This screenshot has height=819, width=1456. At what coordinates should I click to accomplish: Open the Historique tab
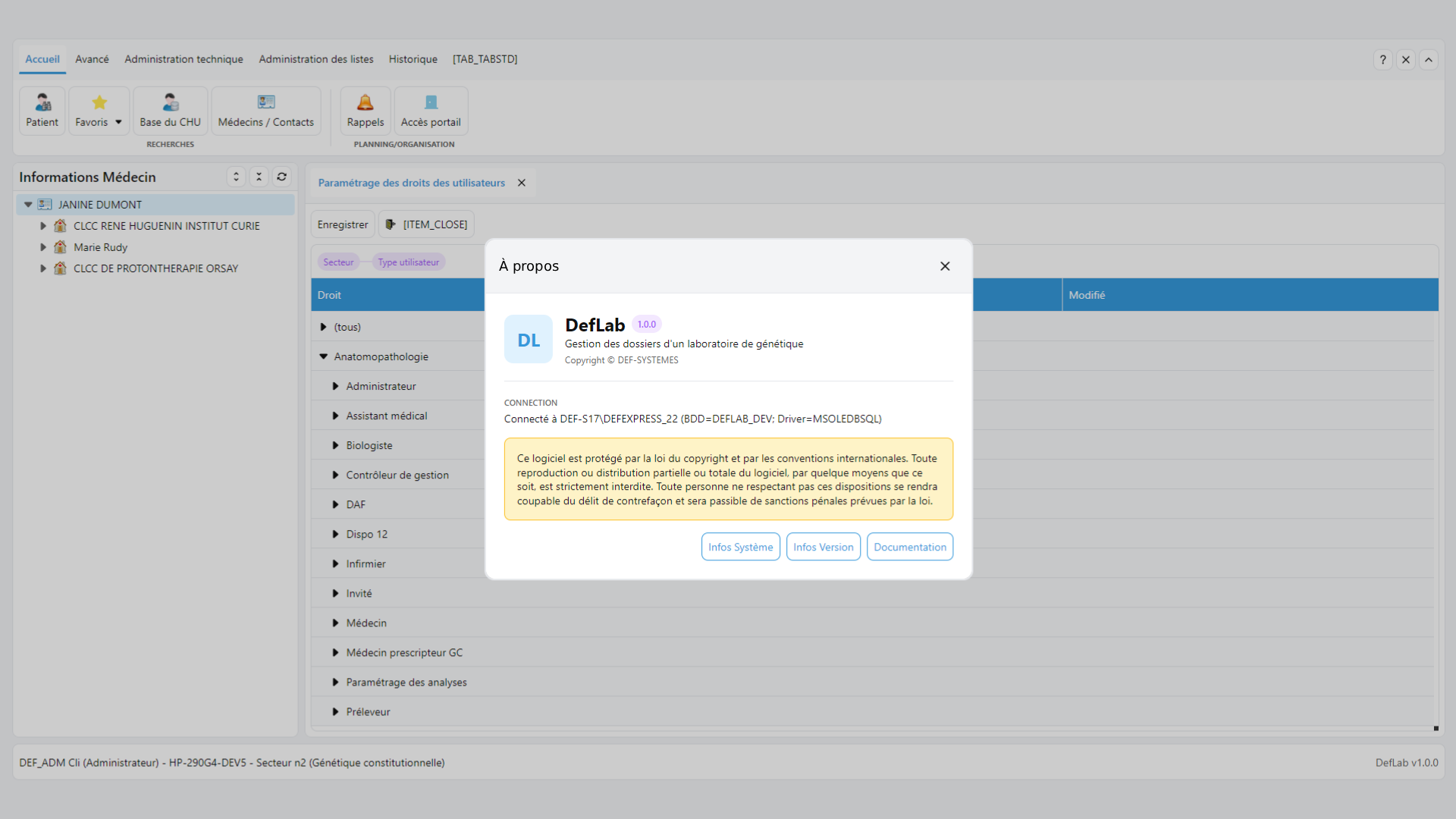[413, 59]
